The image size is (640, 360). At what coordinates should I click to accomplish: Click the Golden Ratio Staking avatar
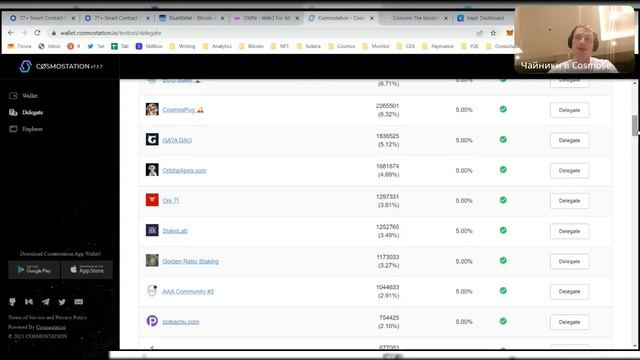(152, 260)
